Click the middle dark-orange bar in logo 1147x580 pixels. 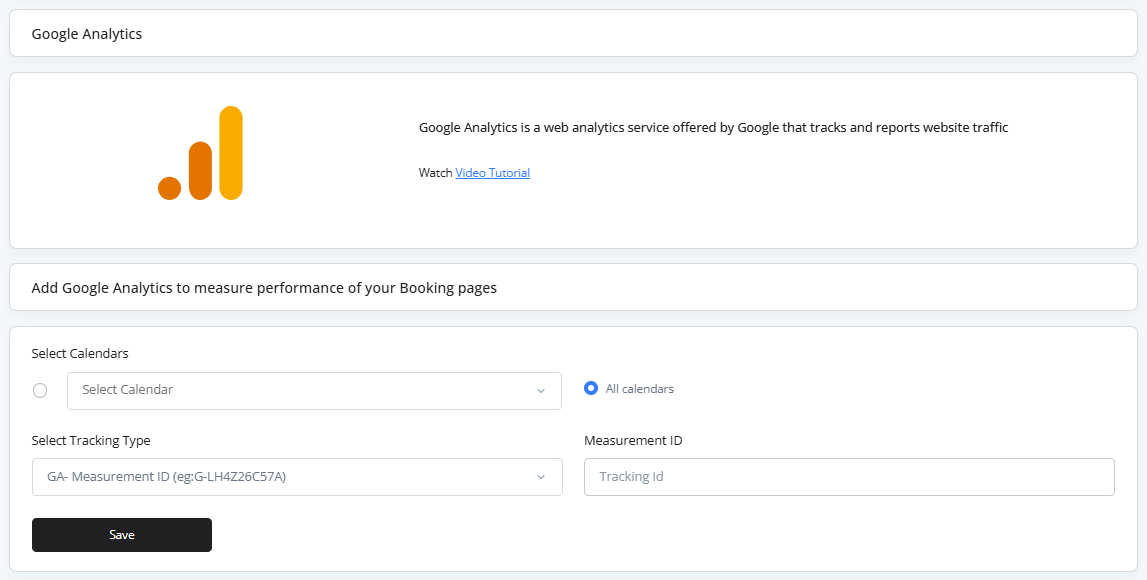(x=200, y=171)
